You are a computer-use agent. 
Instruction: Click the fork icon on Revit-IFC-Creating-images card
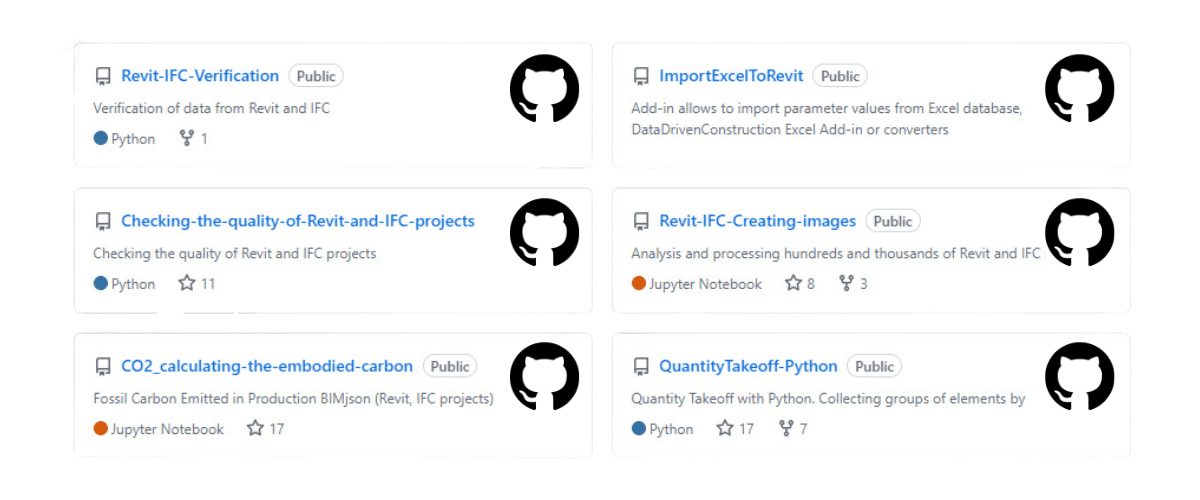(x=846, y=283)
